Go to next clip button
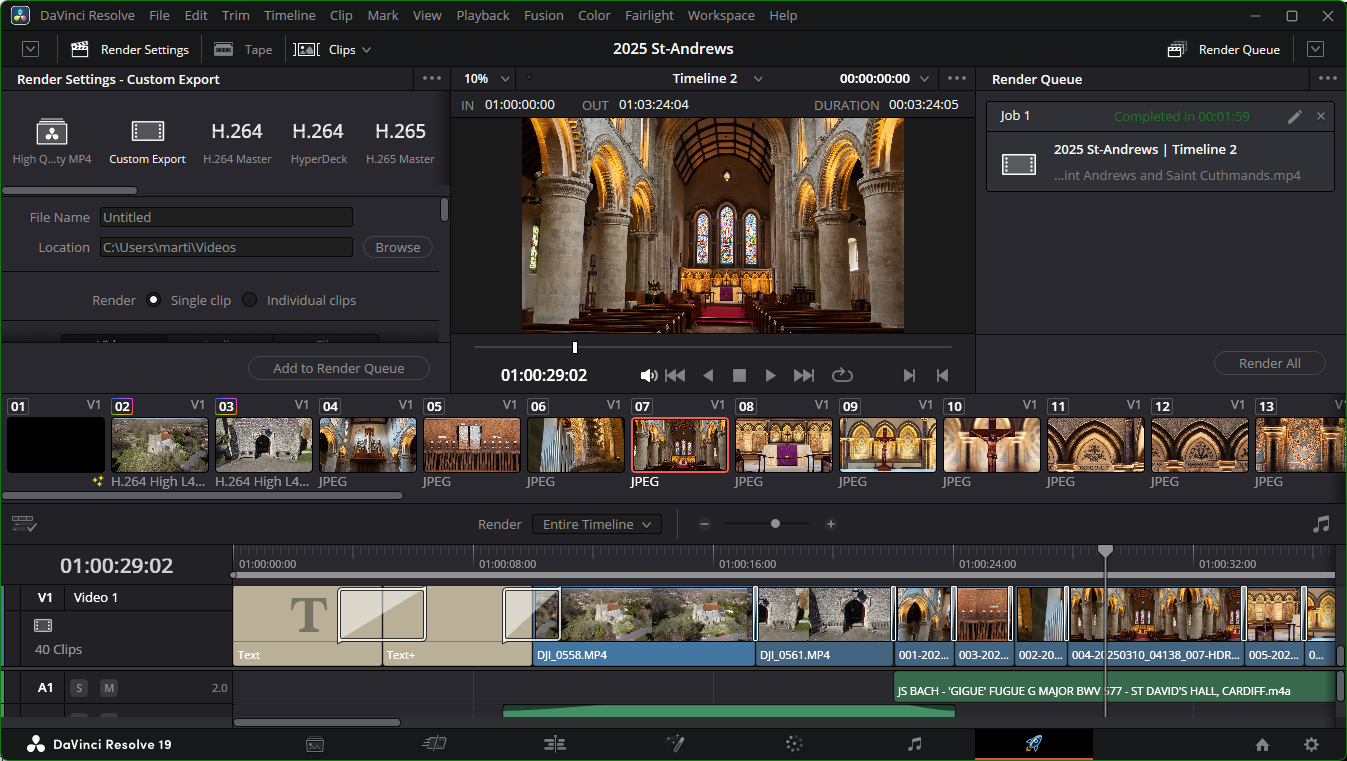Screen dimensions: 1347x761 [909, 375]
